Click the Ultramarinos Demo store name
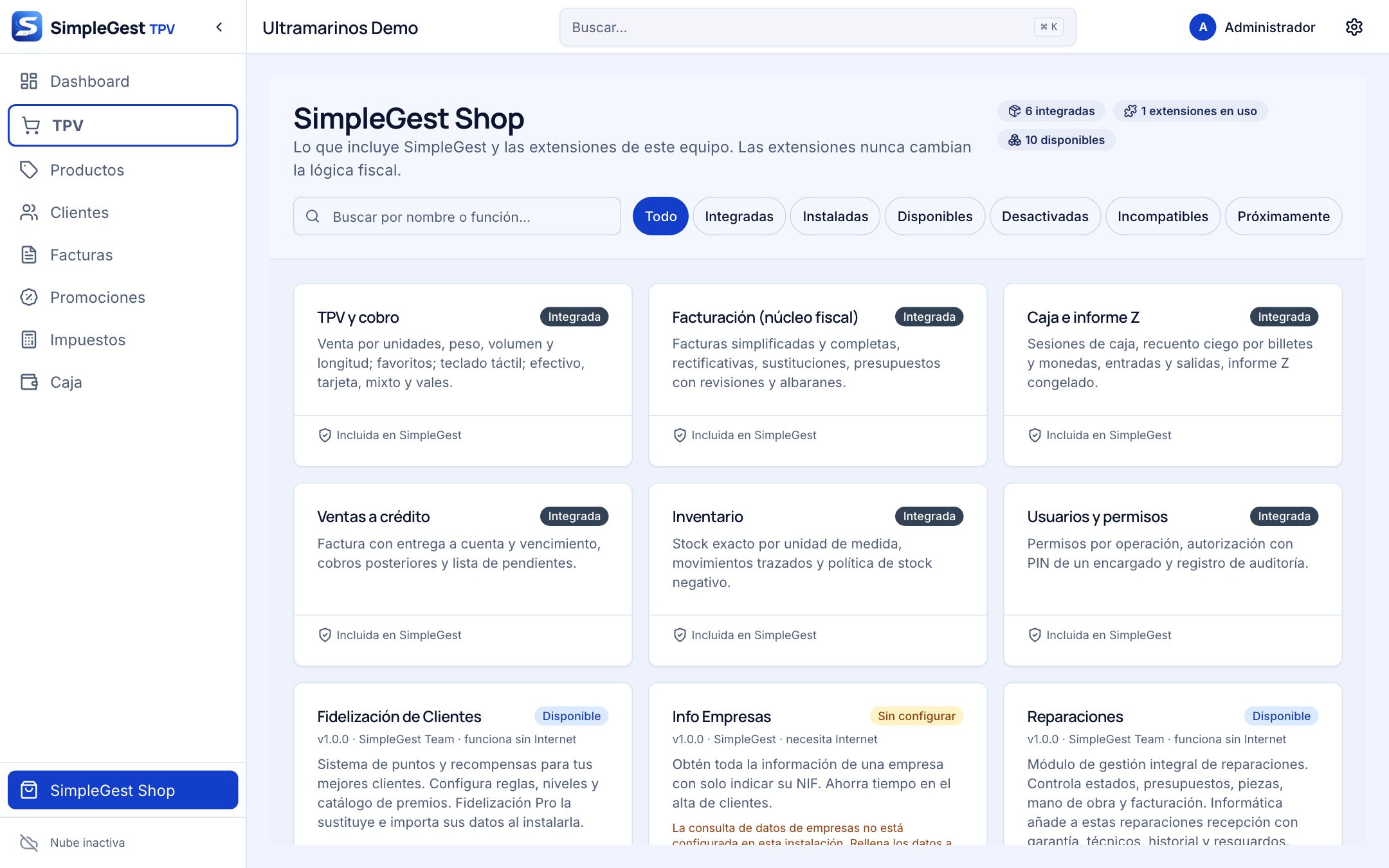 pyautogui.click(x=340, y=28)
